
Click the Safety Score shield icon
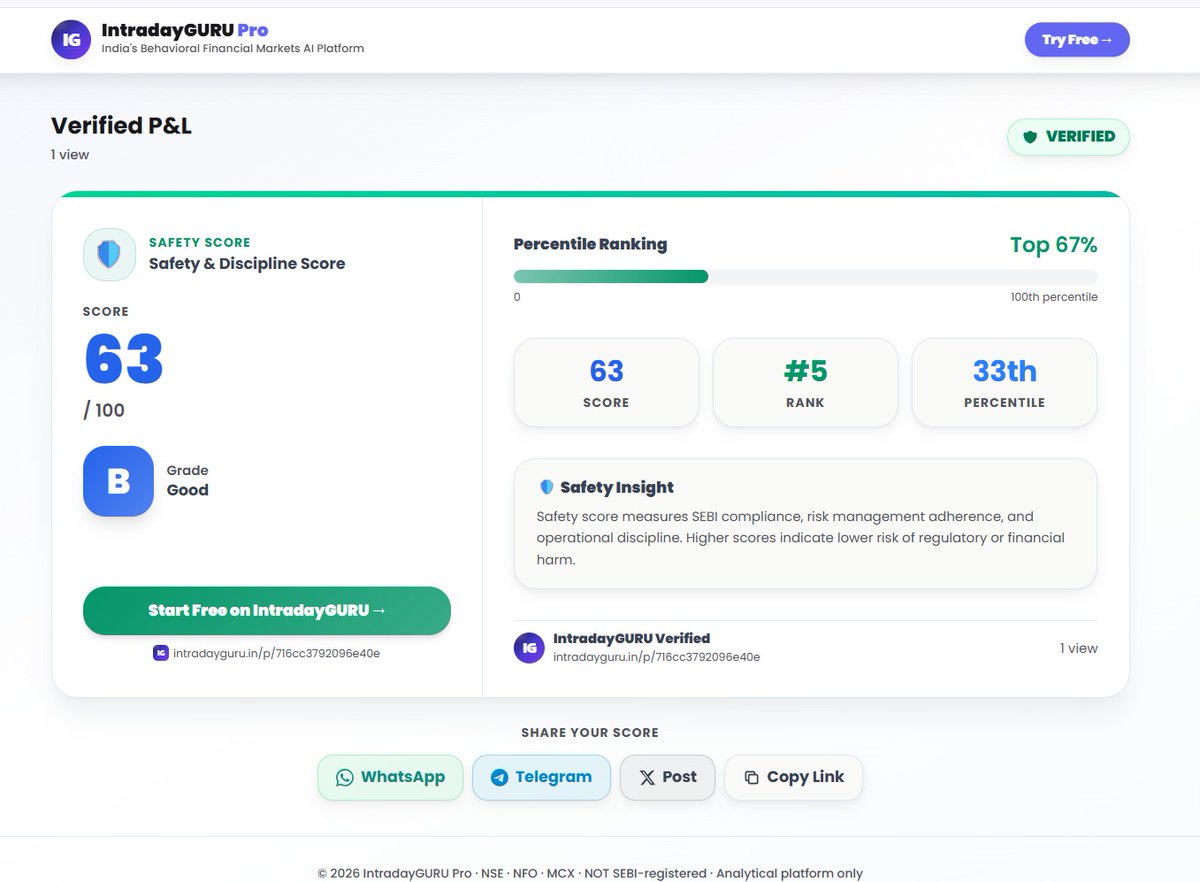coord(109,254)
